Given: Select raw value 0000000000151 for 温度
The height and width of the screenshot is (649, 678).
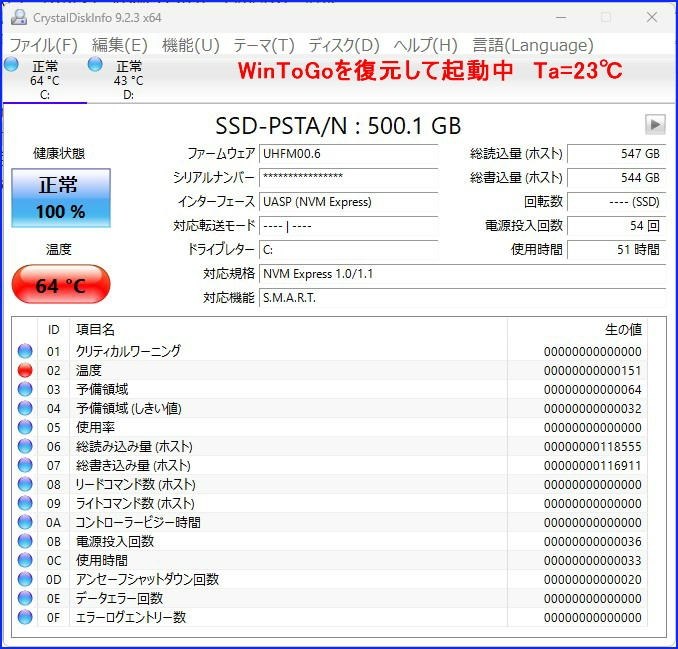Looking at the screenshot, I should pos(592,371).
